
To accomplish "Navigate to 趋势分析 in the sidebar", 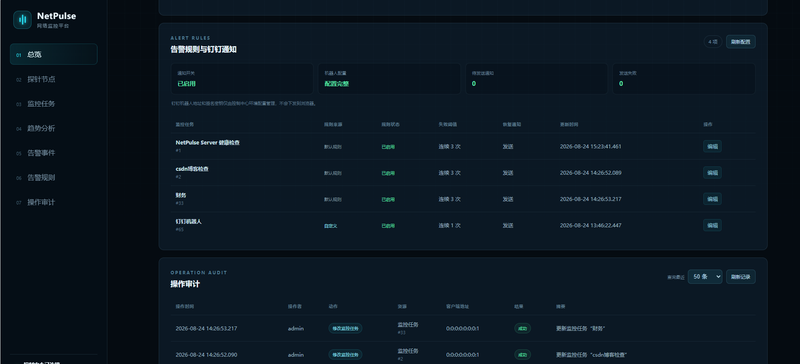I will coord(54,128).
